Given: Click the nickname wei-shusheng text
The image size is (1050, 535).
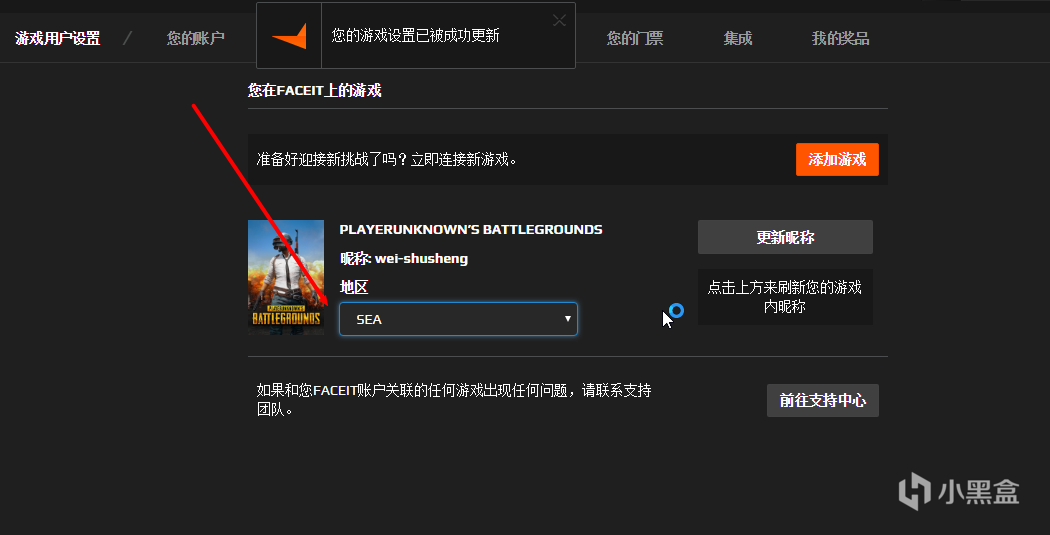Looking at the screenshot, I should point(421,258).
